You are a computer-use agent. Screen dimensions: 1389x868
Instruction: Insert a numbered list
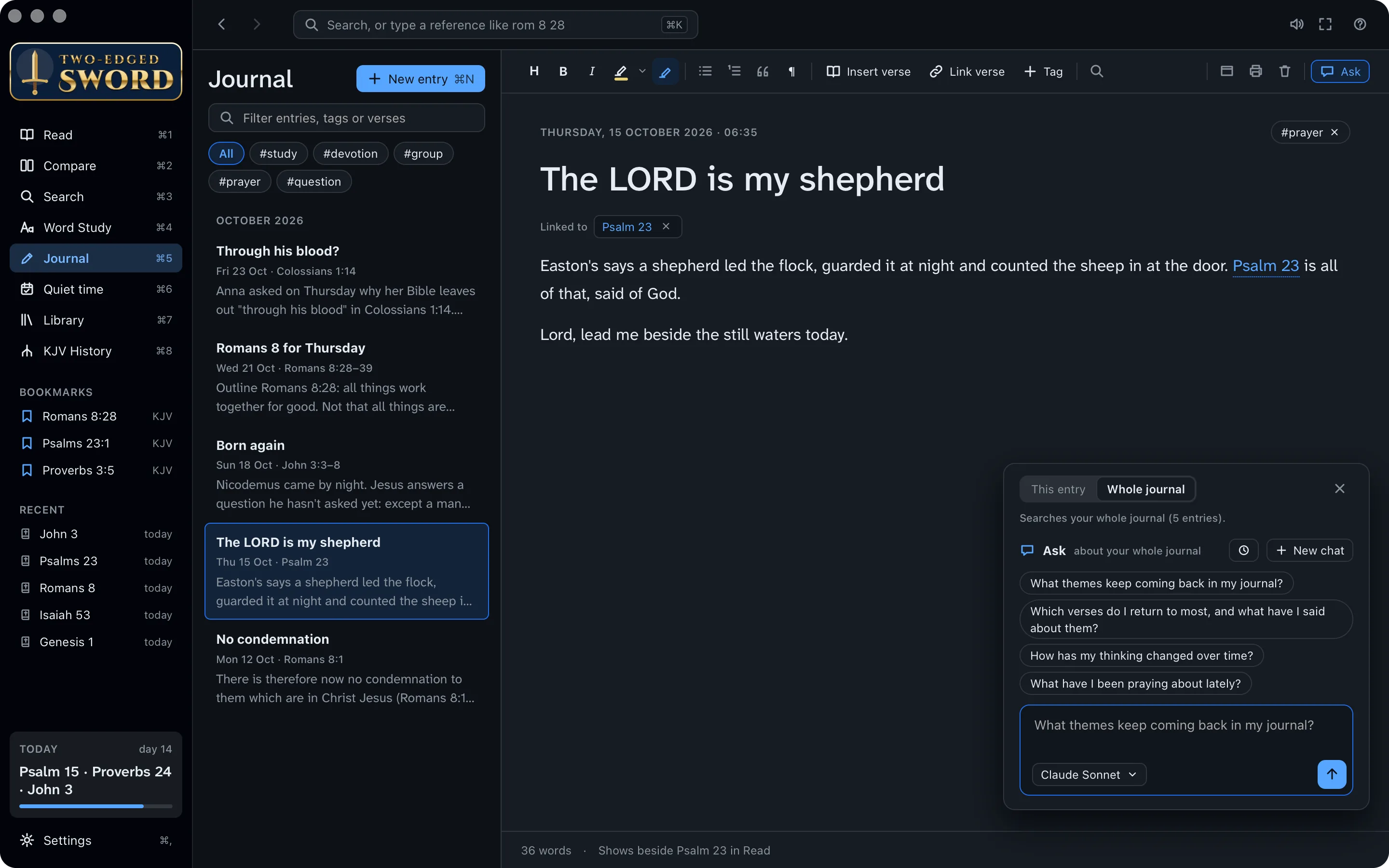click(734, 71)
